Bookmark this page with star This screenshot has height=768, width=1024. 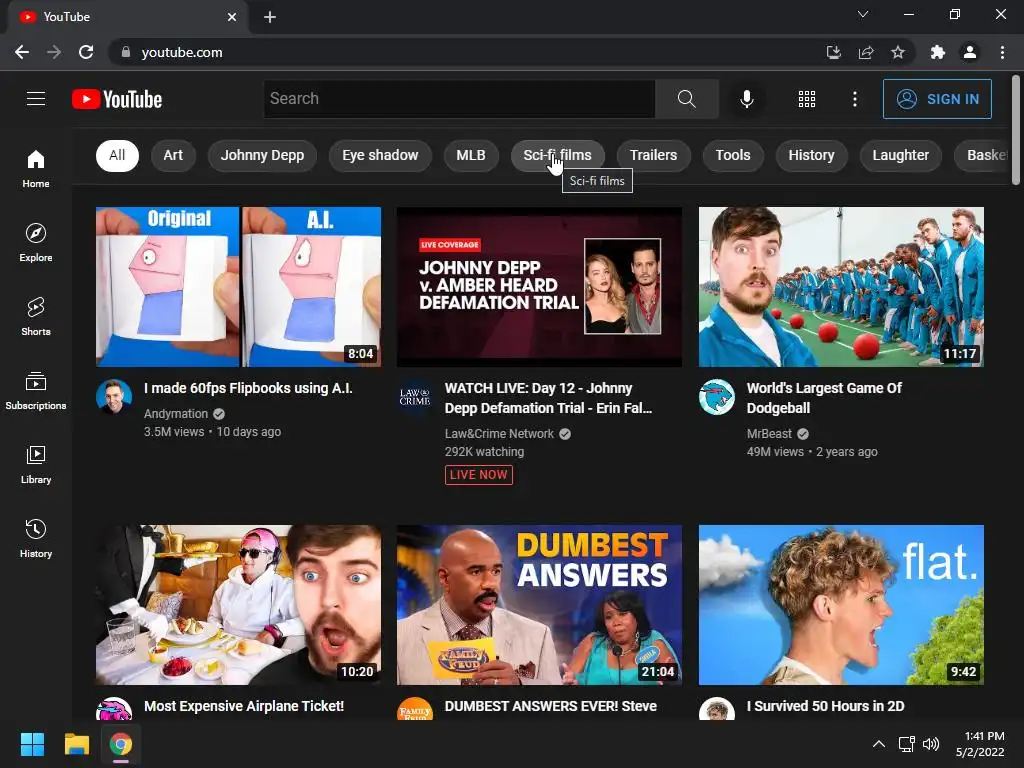[898, 52]
